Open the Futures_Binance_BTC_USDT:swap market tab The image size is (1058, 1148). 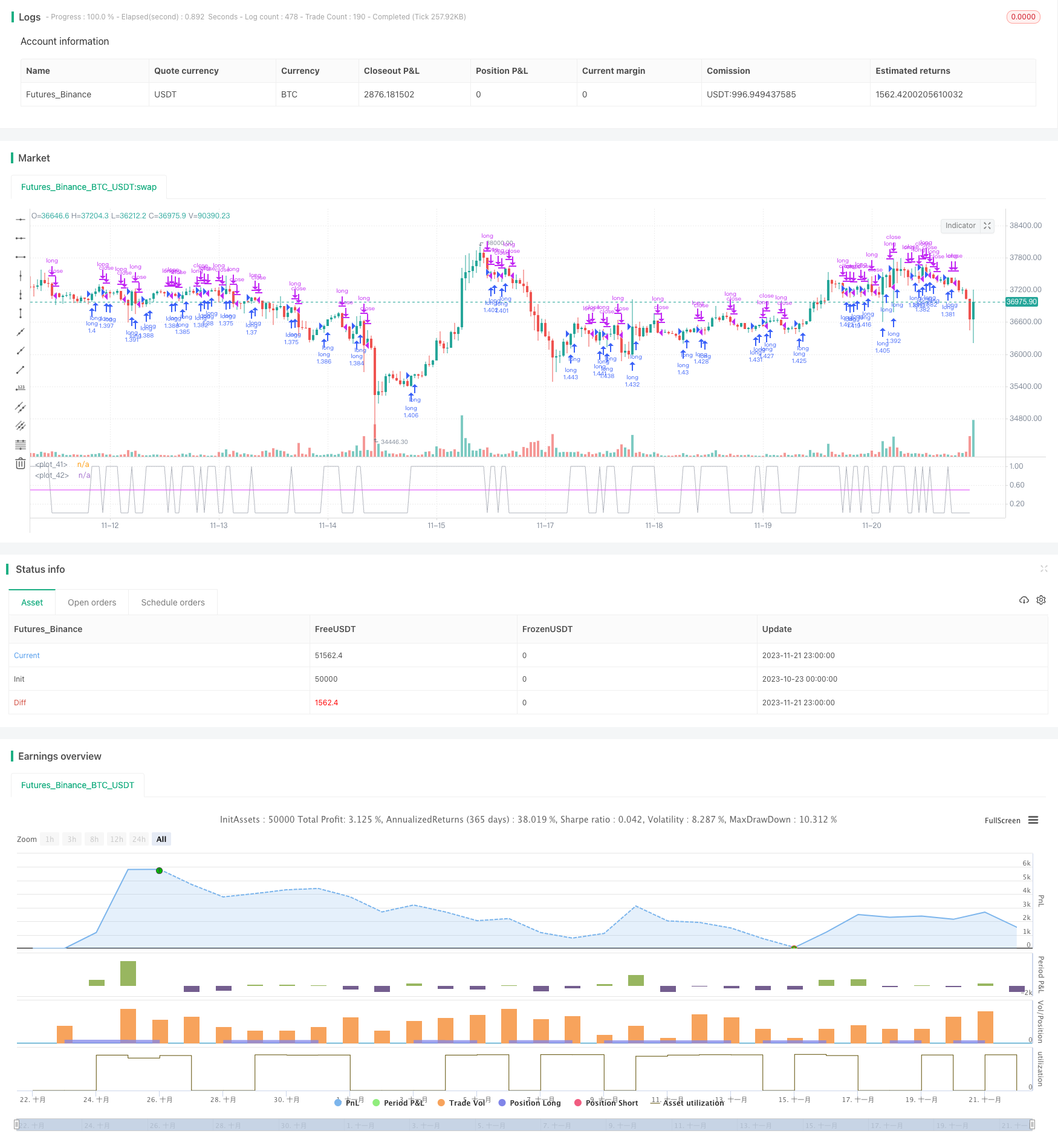pos(89,187)
